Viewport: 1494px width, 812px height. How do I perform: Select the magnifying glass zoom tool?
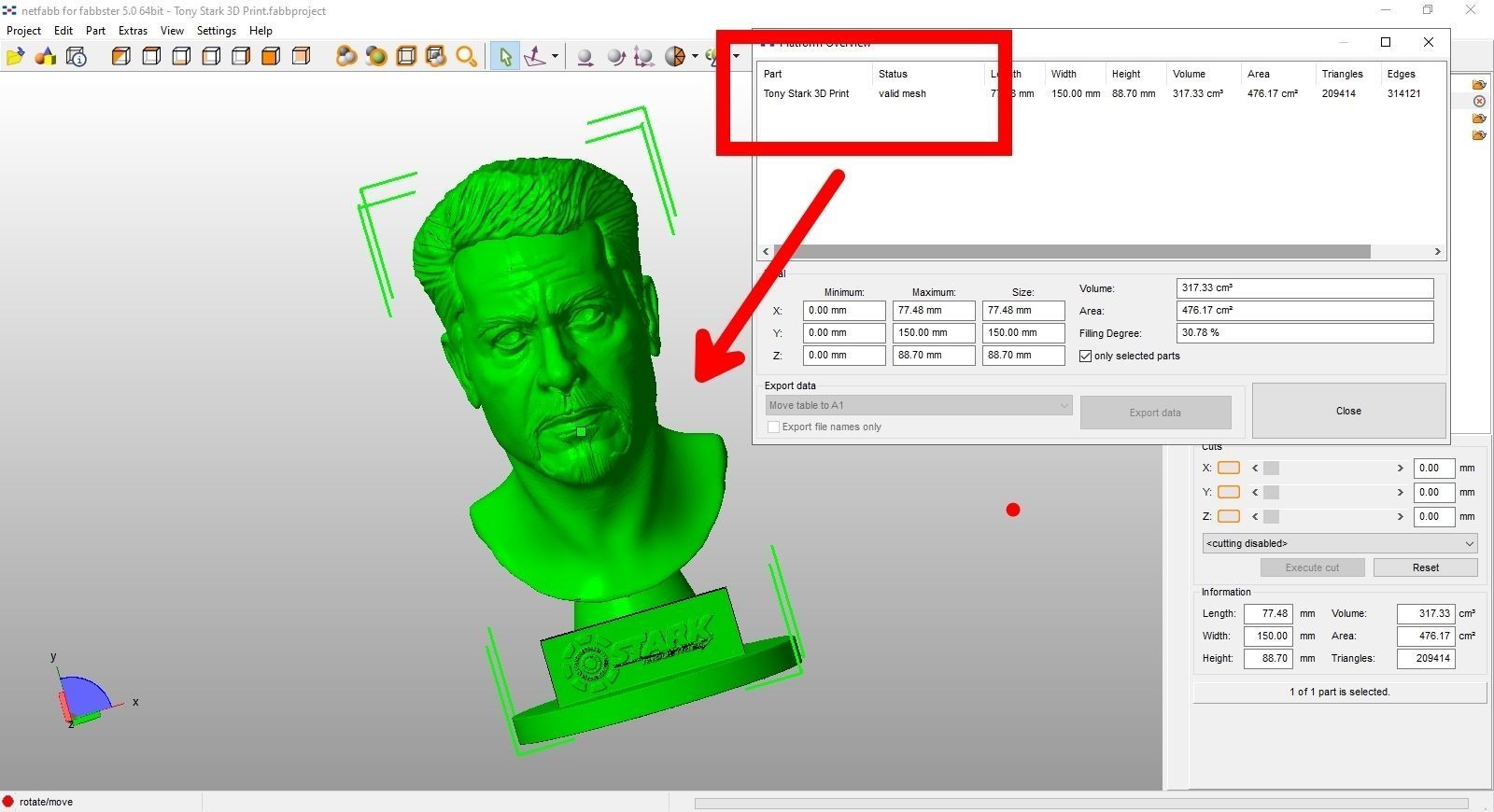[466, 57]
